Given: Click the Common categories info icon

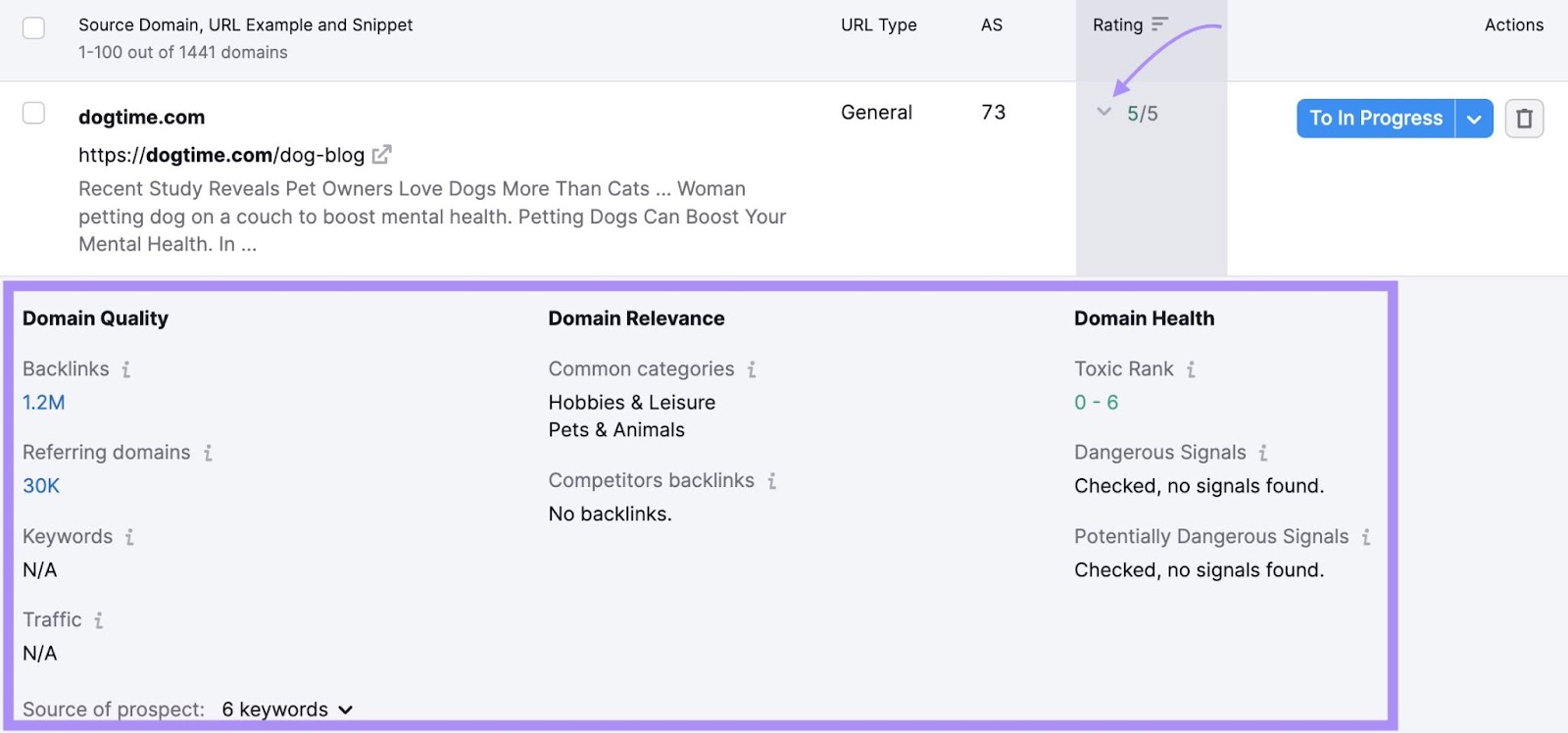Looking at the screenshot, I should (x=752, y=369).
